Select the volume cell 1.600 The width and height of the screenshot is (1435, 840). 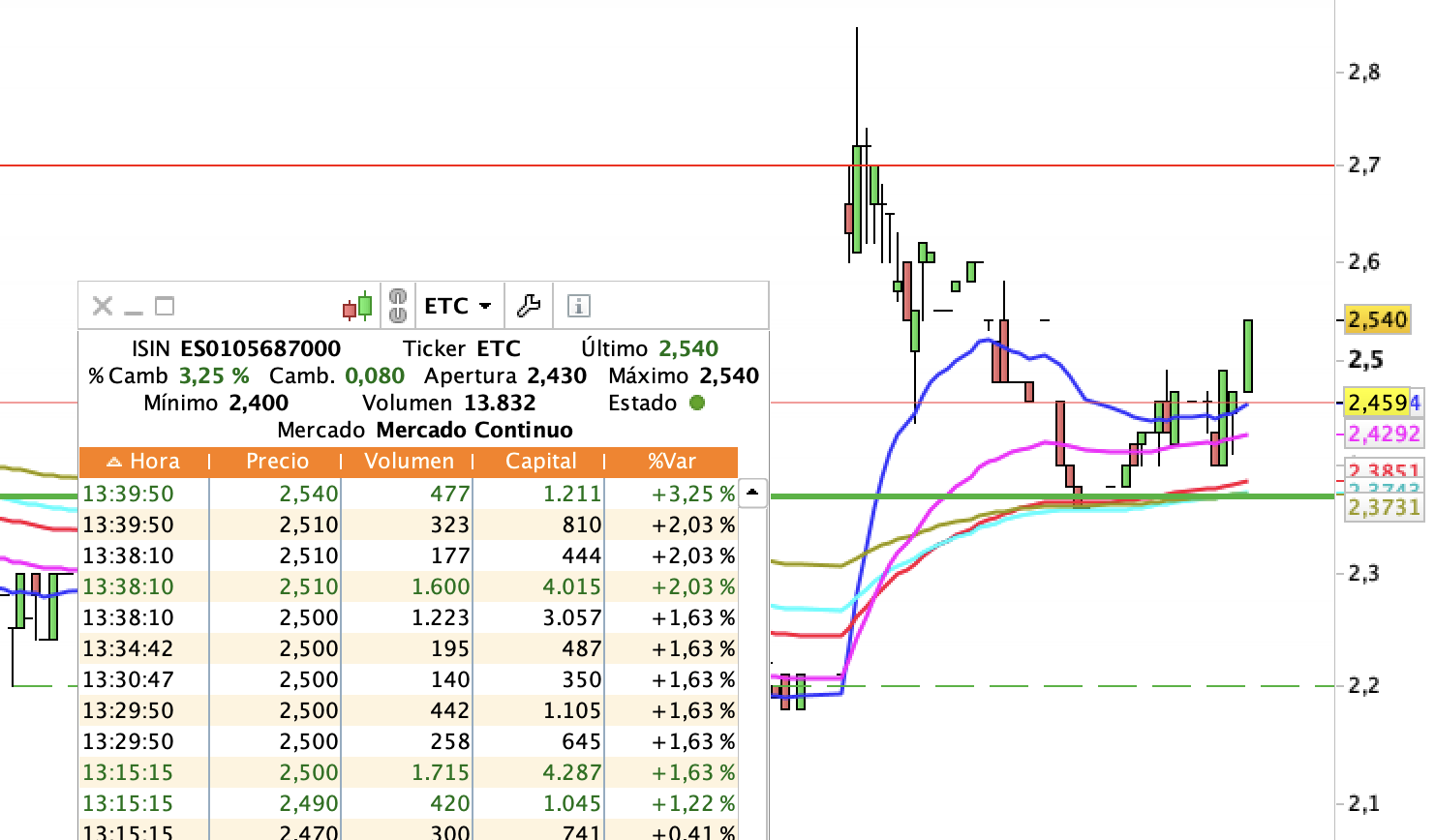coord(441,586)
